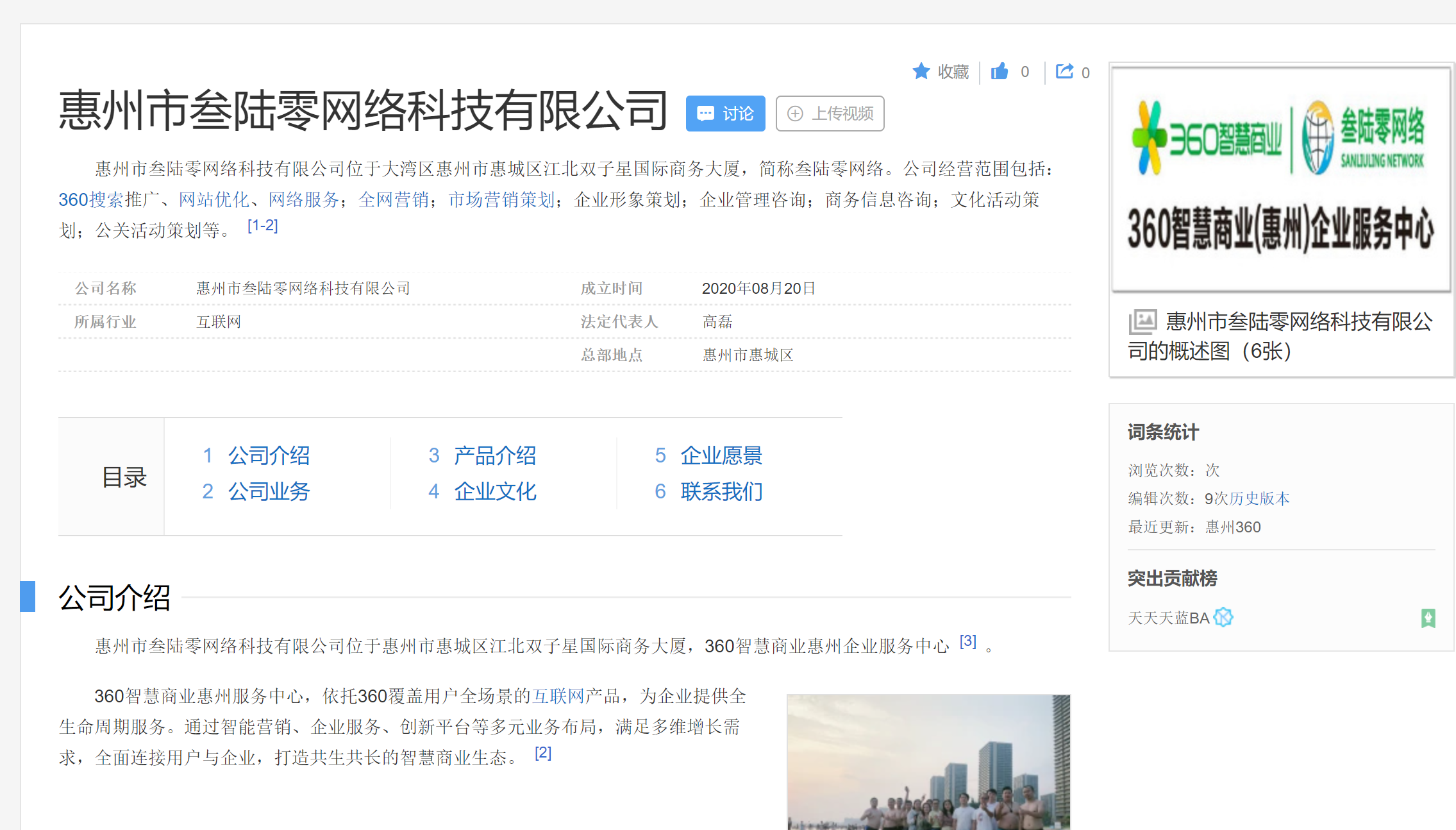
Task: Open reference citation [2]
Action: click(x=543, y=753)
